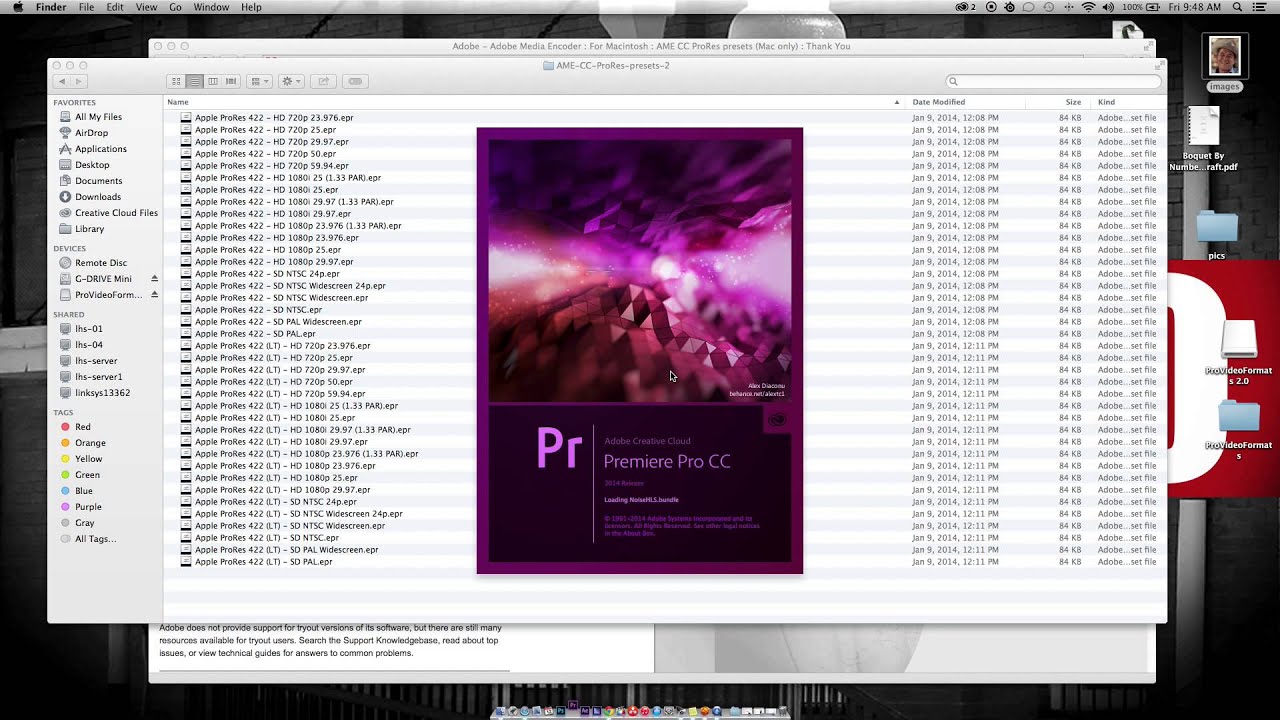Select the G-DRIVE Mini device
The width and height of the screenshot is (1280, 720).
(102, 279)
